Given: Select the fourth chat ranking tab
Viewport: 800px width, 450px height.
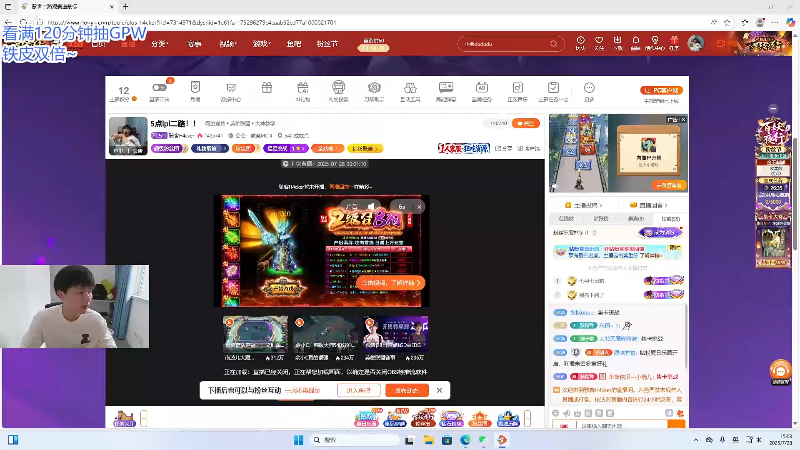Looking at the screenshot, I should click(x=670, y=219).
